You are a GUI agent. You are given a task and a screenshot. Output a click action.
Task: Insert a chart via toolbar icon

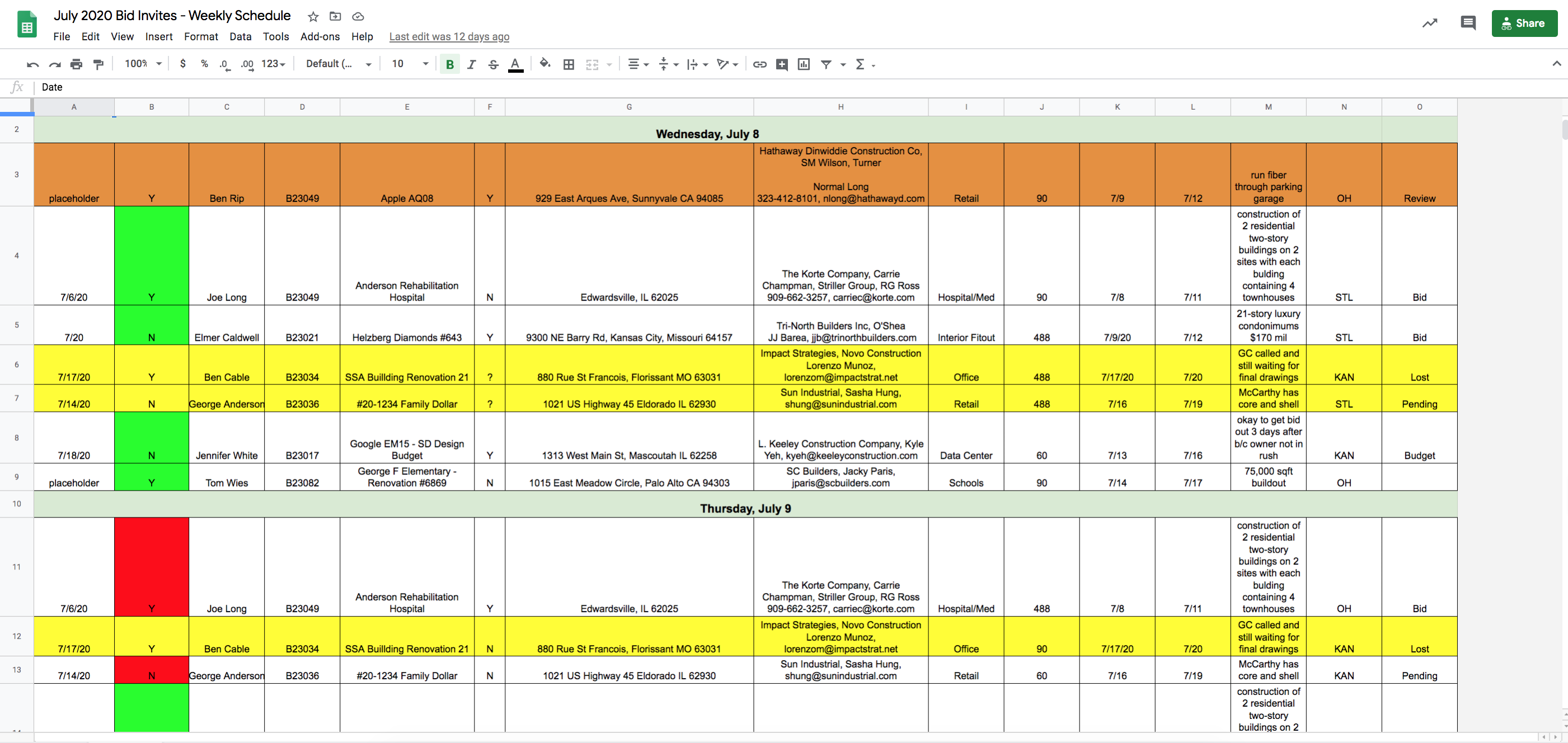(x=804, y=64)
